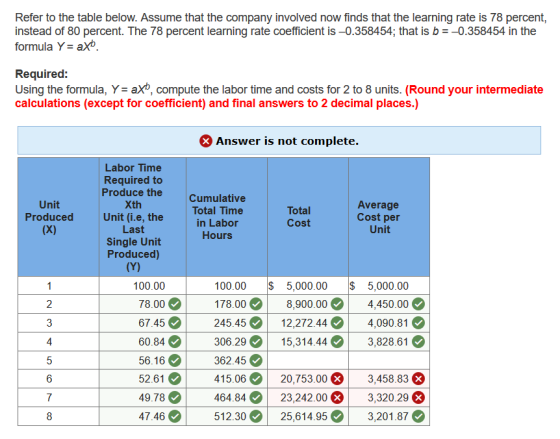Image resolution: width=560 pixels, height=439 pixels.
Task: Click the green check next to 67.45
Action: click(x=175, y=323)
